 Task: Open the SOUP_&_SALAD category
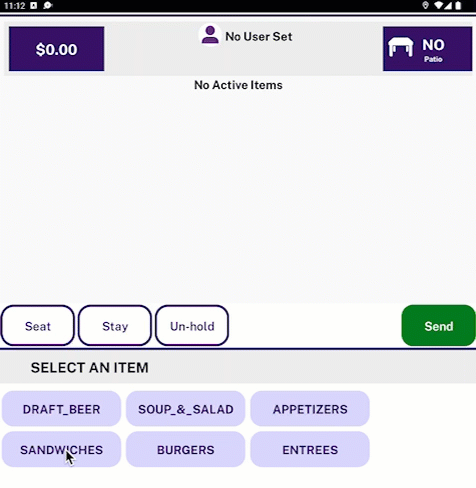[186, 409]
